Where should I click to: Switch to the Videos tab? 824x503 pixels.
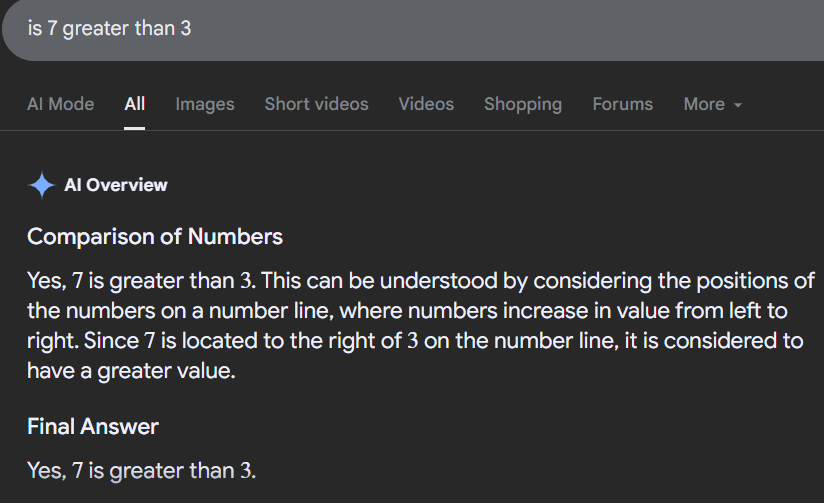[426, 104]
